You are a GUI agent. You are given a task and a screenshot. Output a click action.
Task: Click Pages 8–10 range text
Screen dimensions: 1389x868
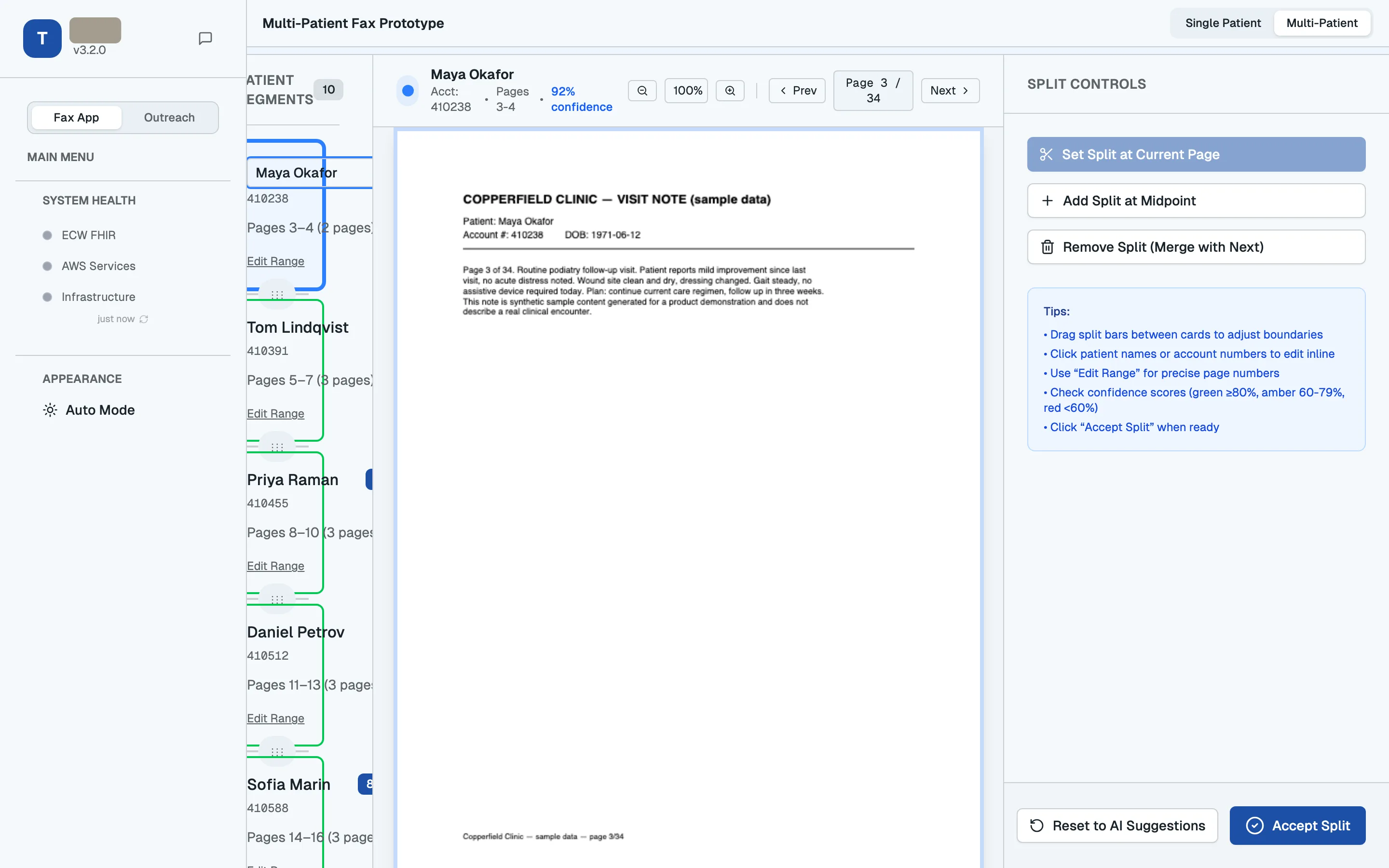(x=310, y=533)
